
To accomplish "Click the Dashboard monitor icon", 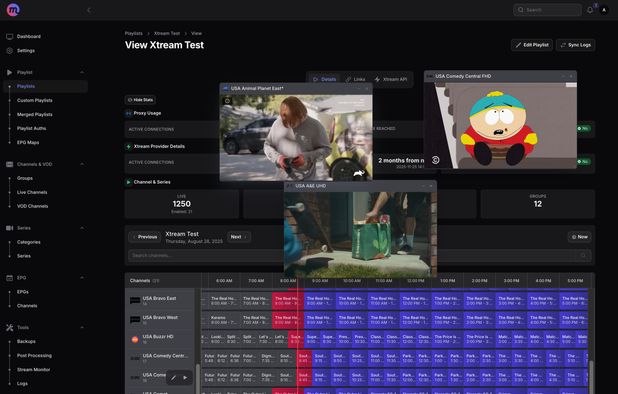I will pos(9,36).
